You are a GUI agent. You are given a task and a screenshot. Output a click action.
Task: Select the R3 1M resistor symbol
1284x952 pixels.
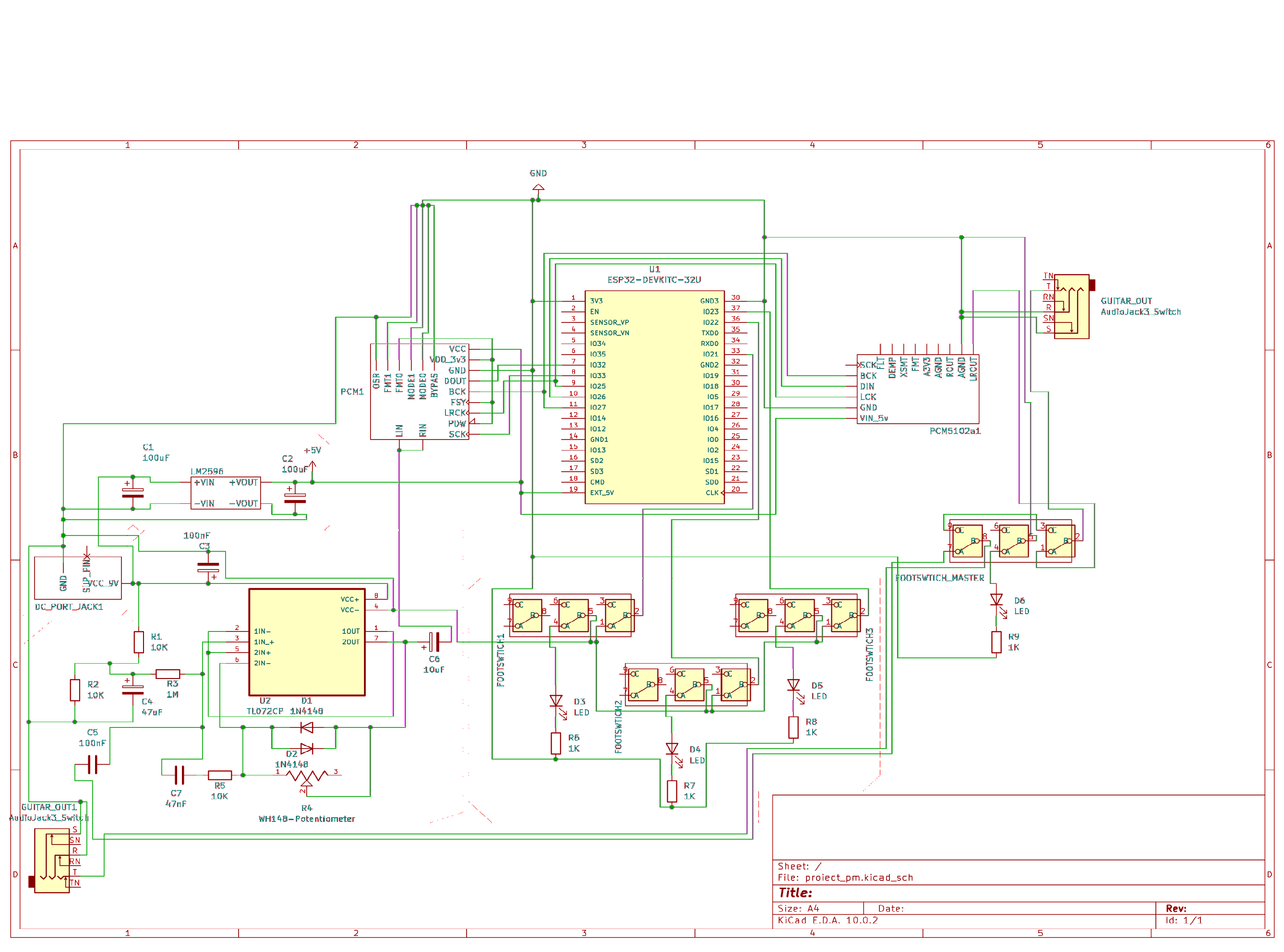coord(168,674)
